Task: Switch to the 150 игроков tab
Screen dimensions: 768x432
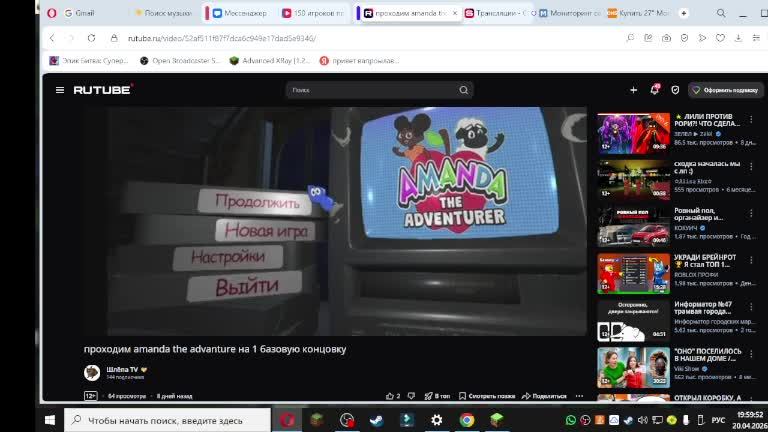Action: click(x=313, y=13)
